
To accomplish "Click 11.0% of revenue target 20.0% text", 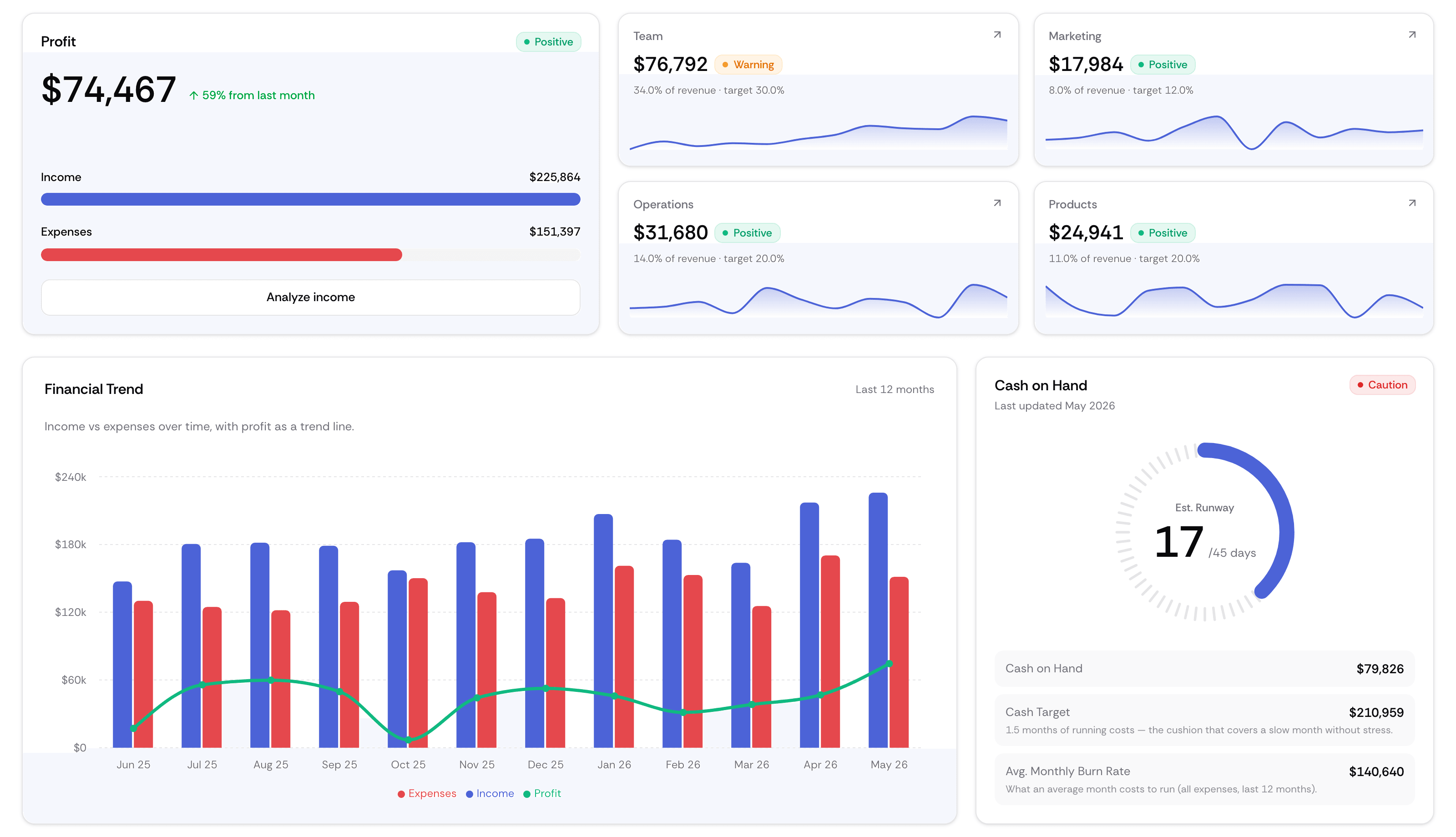I will click(1124, 259).
